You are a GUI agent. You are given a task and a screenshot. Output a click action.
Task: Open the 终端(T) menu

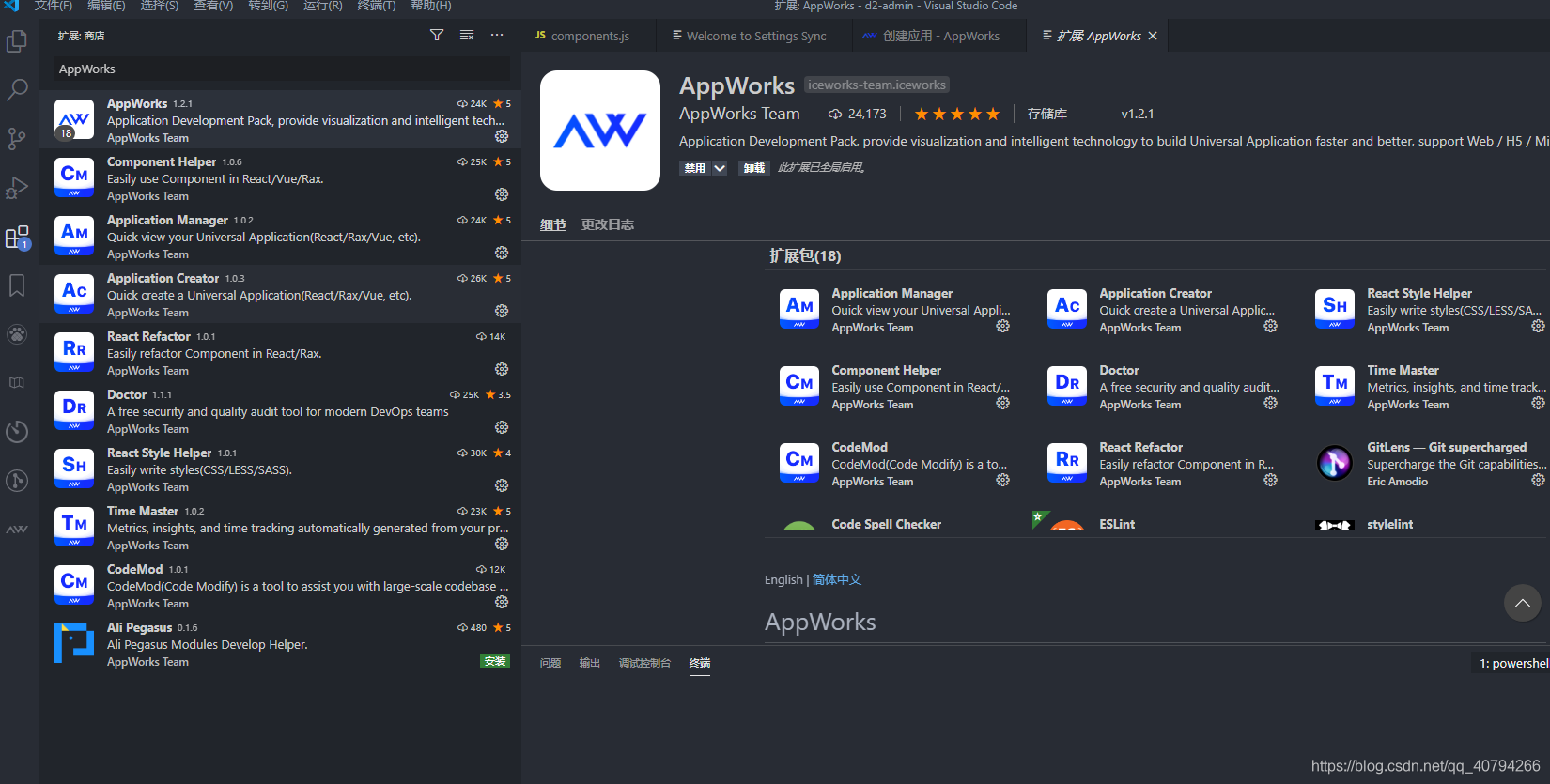point(377,6)
